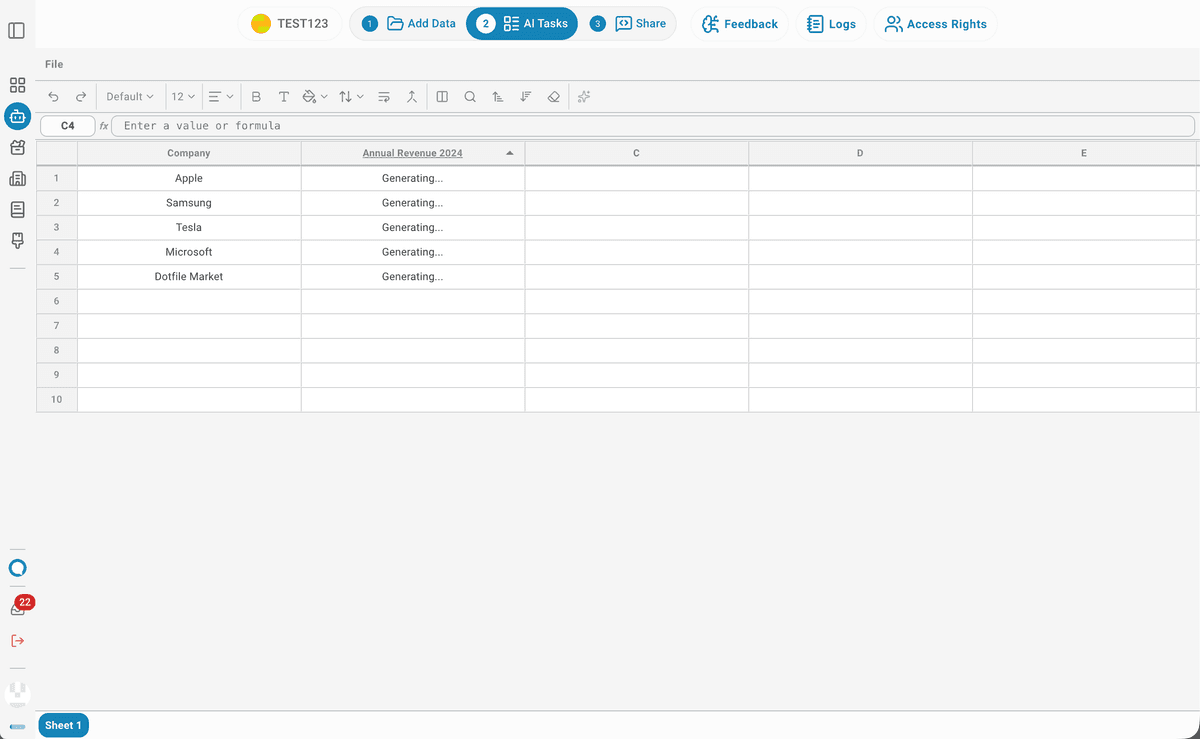Open the Default font dropdown
The height and width of the screenshot is (739, 1200).
pos(130,97)
